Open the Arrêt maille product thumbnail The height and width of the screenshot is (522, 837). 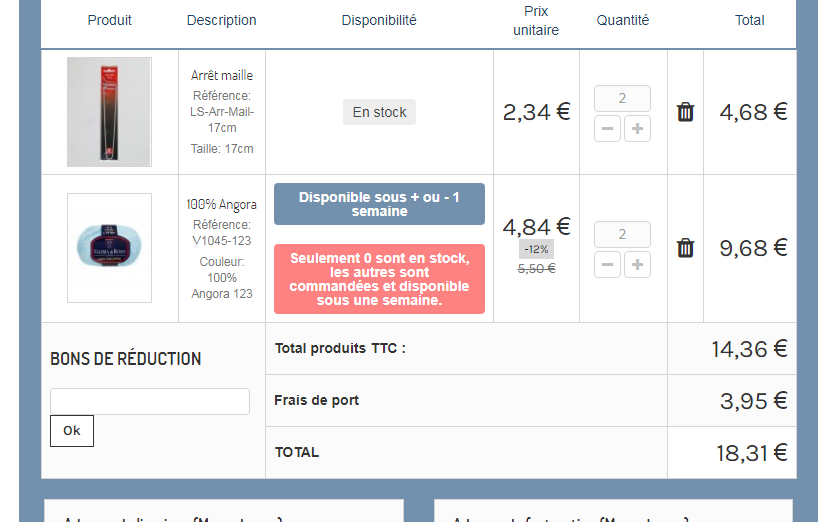click(x=109, y=112)
